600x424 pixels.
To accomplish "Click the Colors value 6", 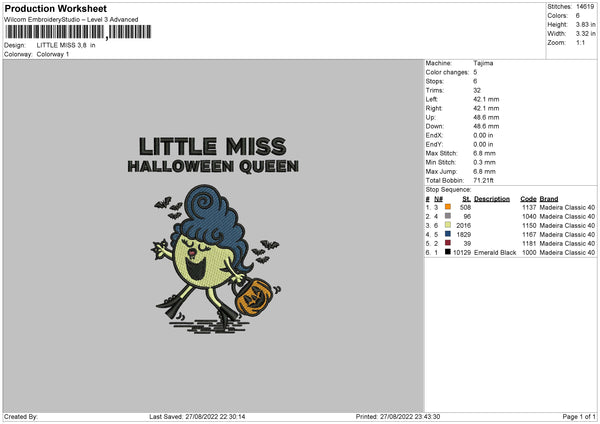I will coord(578,16).
